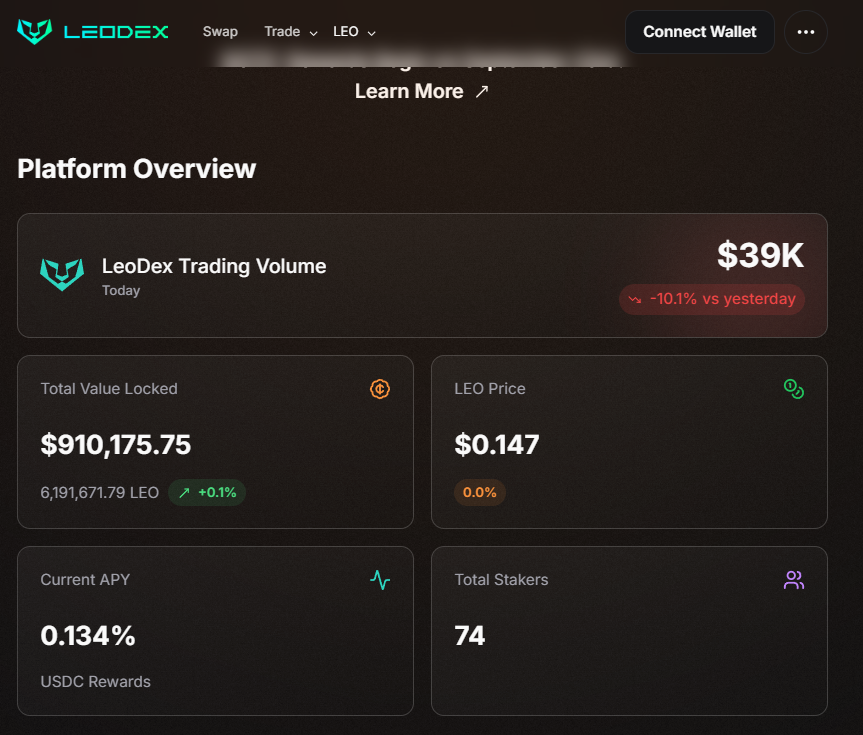
Task: Click the $0.147 price value
Action: click(496, 444)
